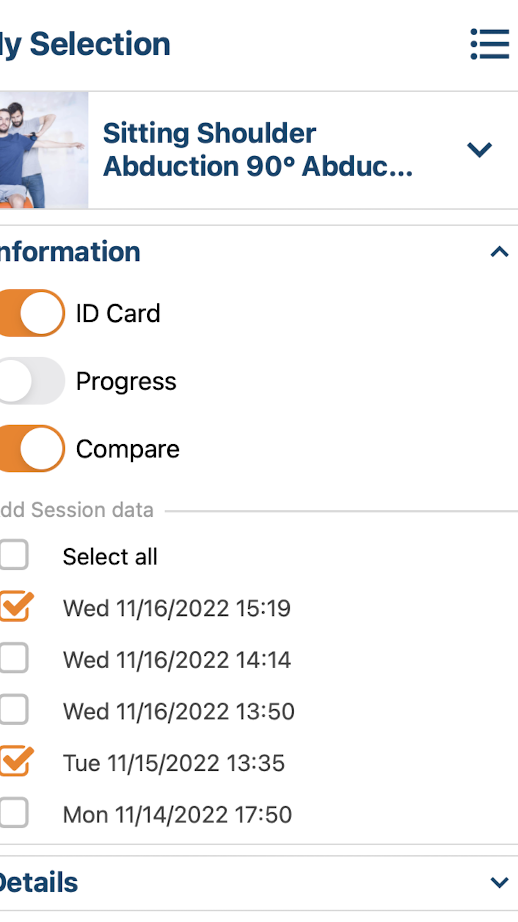Expand the Details section chevron

499,882
